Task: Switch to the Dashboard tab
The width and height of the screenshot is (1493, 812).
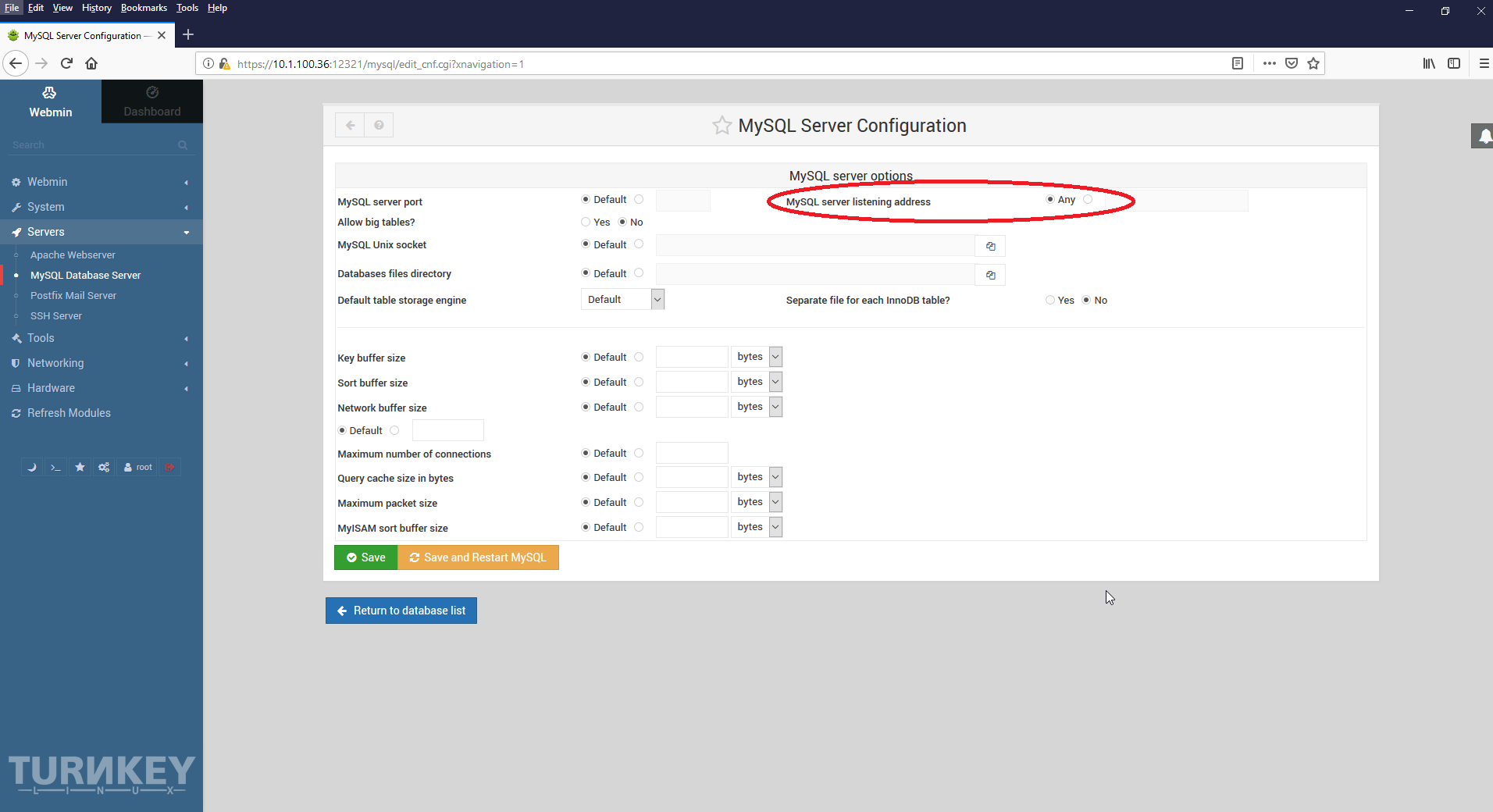Action: click(152, 101)
